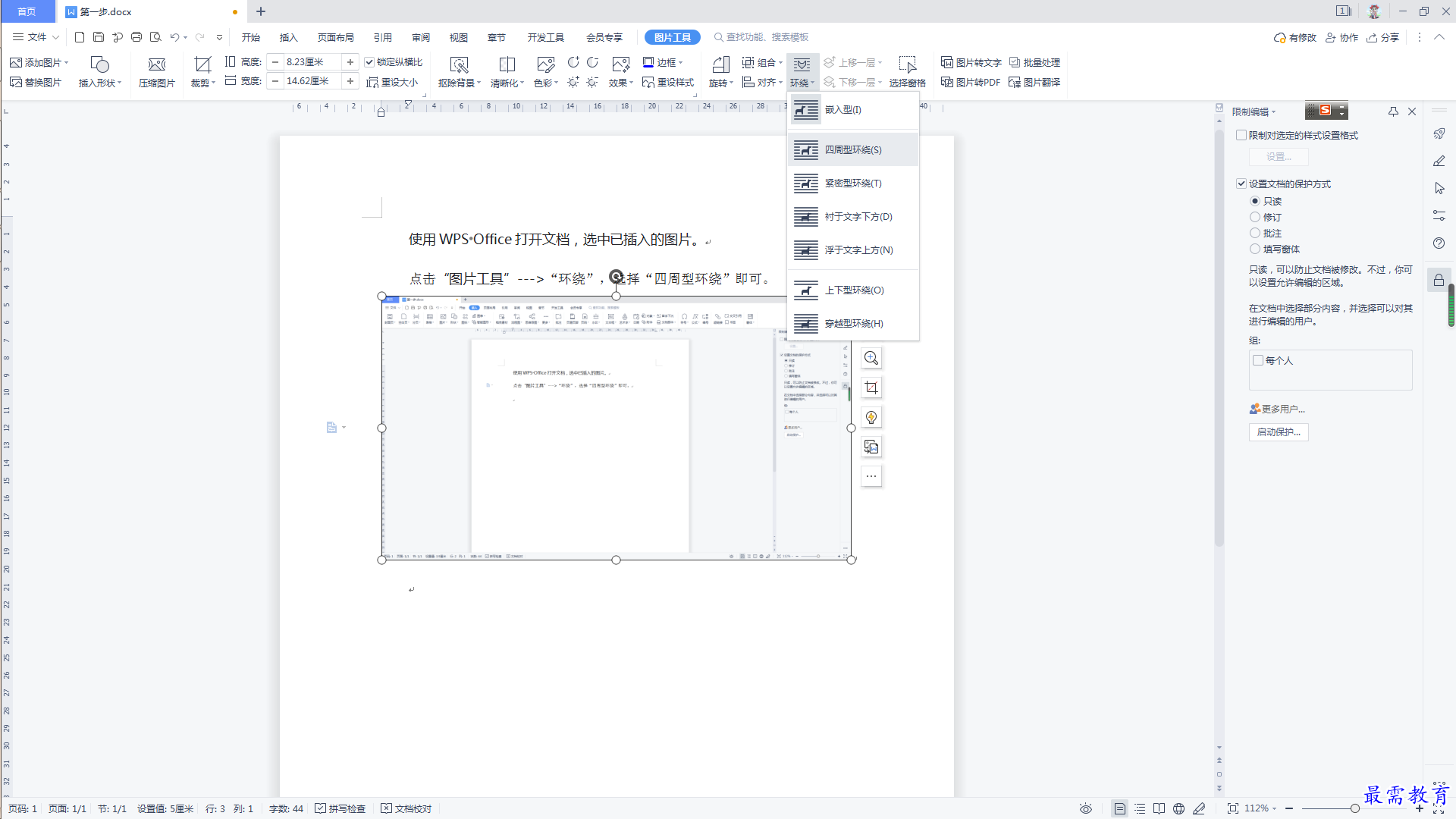Open the File (文件) menu dropdown
The height and width of the screenshot is (819, 1456).
click(36, 36)
